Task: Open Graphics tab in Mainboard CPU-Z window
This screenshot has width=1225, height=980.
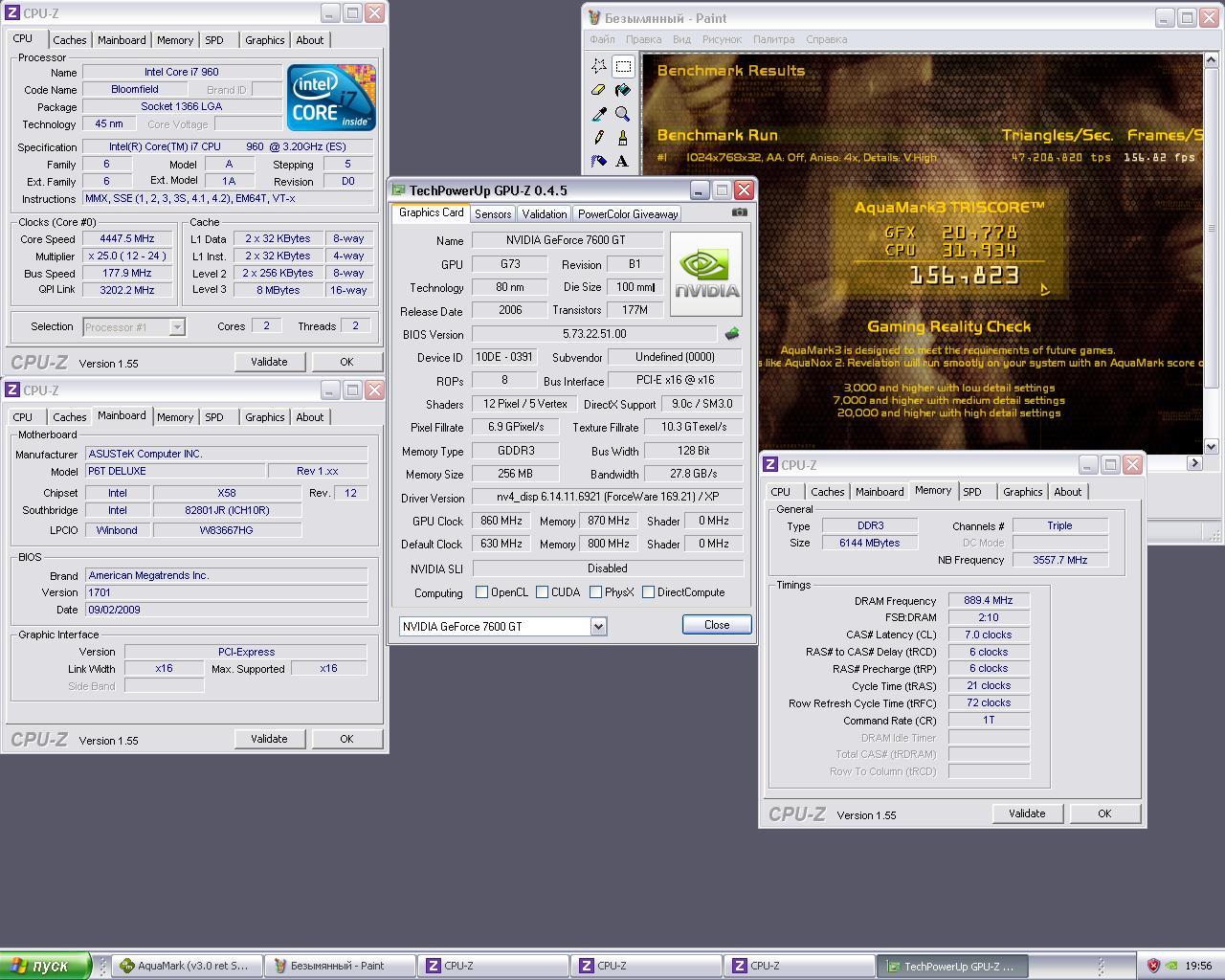Action: [x=265, y=417]
